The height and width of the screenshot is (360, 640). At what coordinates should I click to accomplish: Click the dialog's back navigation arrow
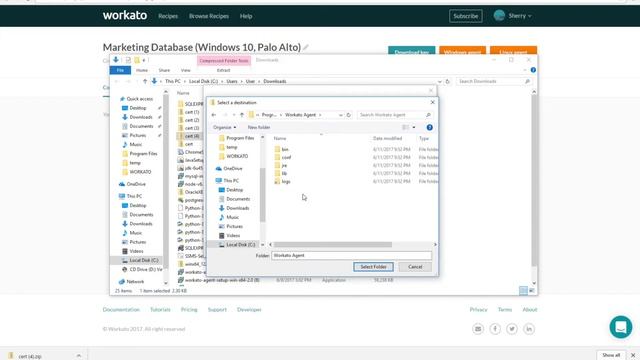pos(214,115)
